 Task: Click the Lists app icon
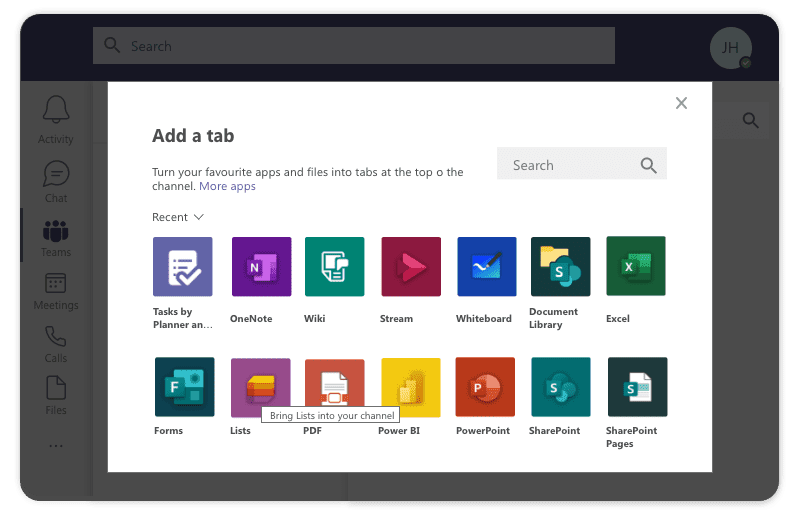click(261, 384)
